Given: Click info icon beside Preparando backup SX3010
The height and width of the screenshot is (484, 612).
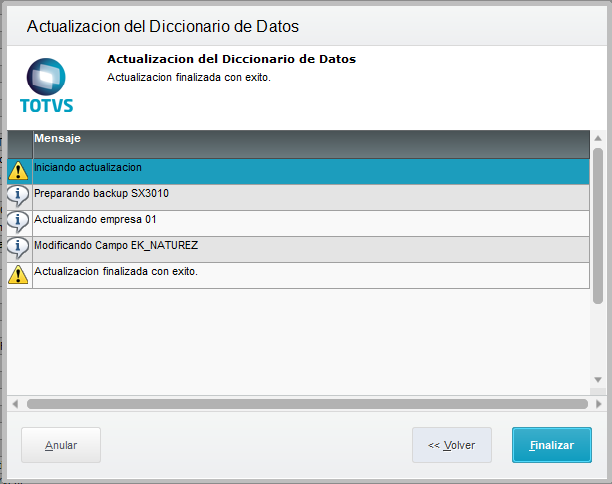Looking at the screenshot, I should click(x=18, y=196).
